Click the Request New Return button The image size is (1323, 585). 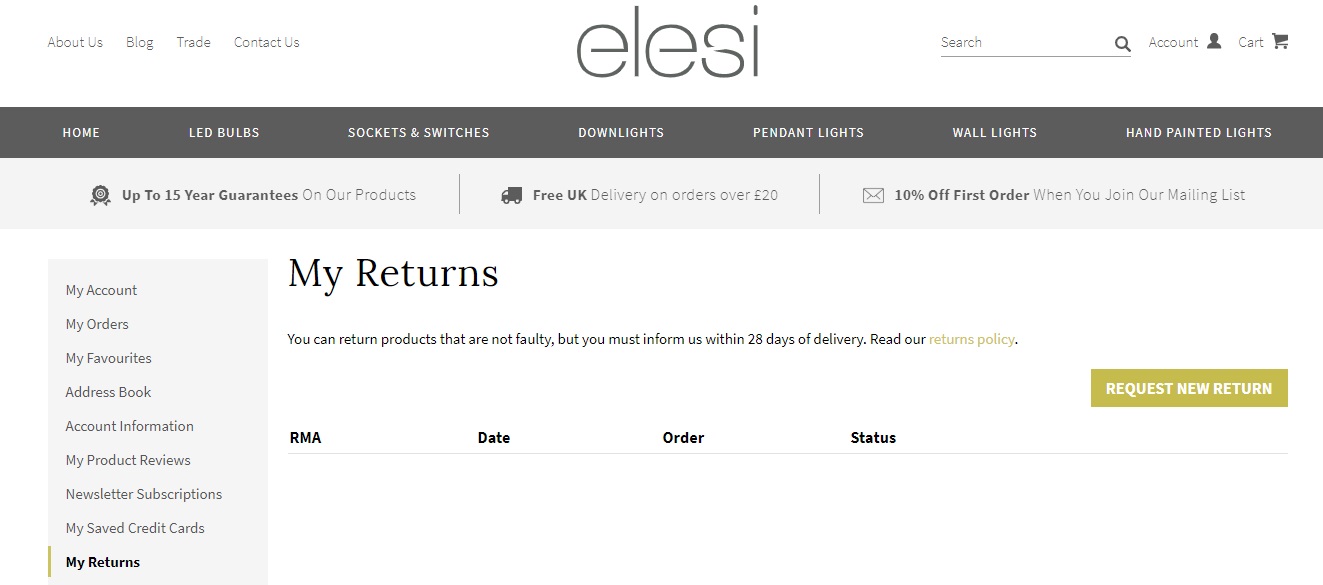(1189, 388)
